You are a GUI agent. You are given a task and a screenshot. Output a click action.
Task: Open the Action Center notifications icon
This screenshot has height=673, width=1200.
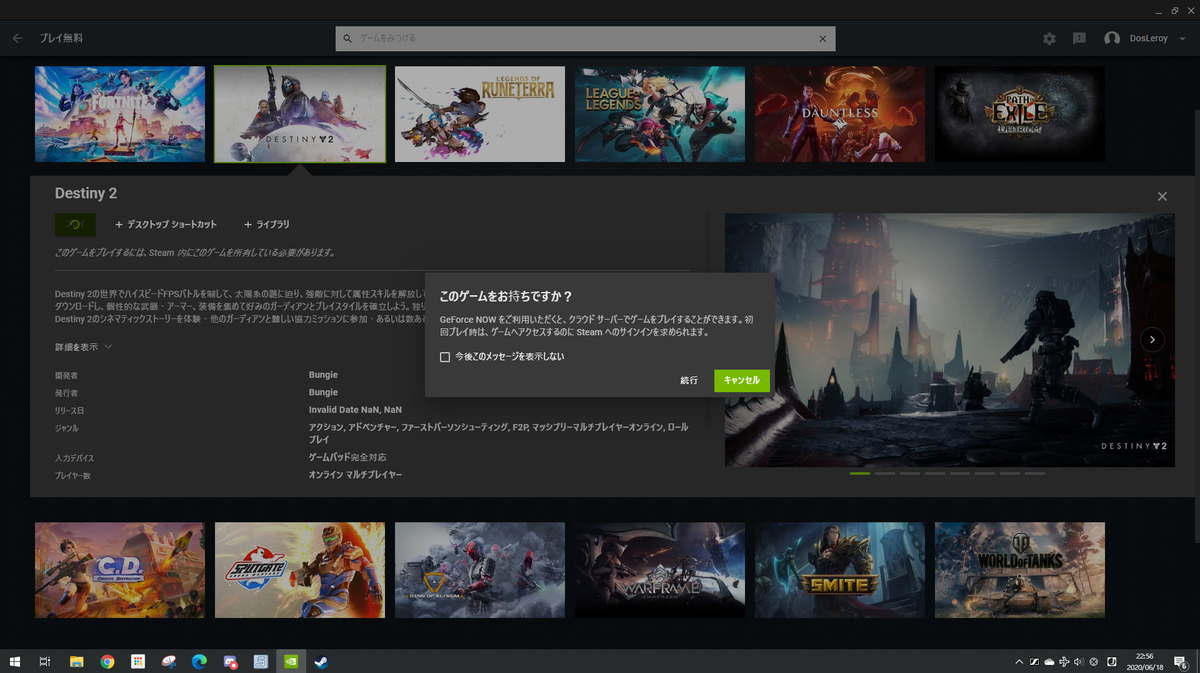coord(1182,661)
